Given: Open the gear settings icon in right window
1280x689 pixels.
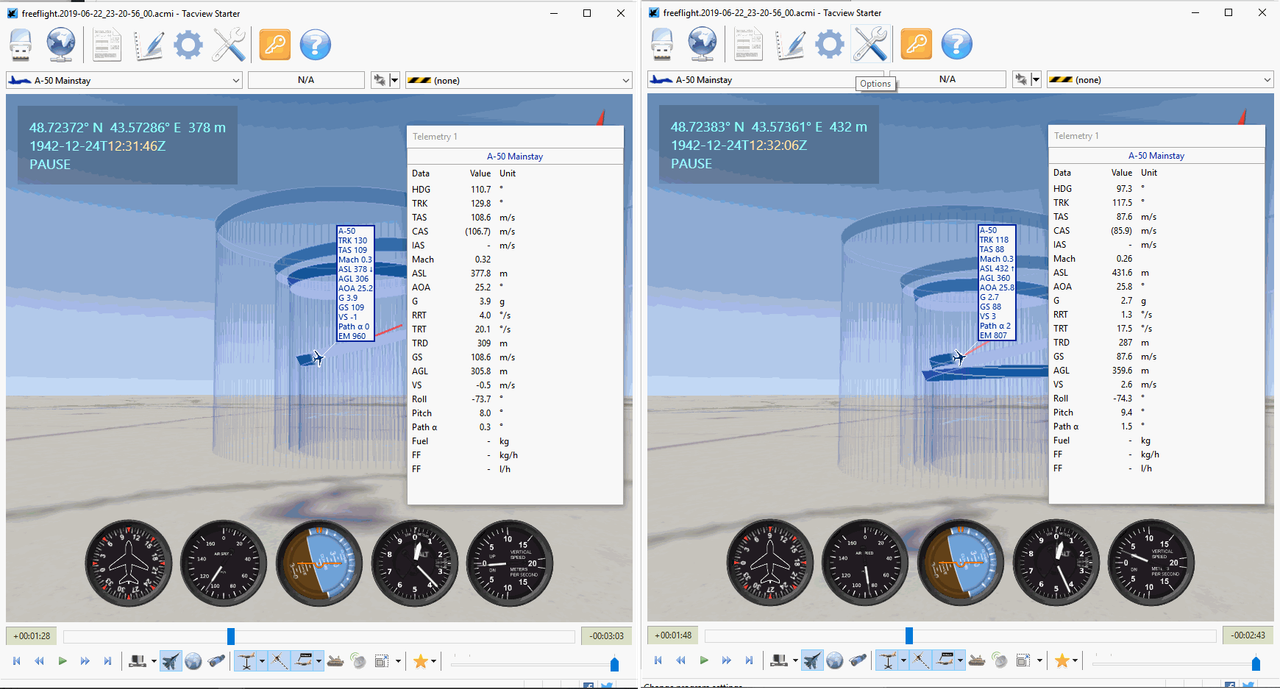Looking at the screenshot, I should pyautogui.click(x=830, y=44).
